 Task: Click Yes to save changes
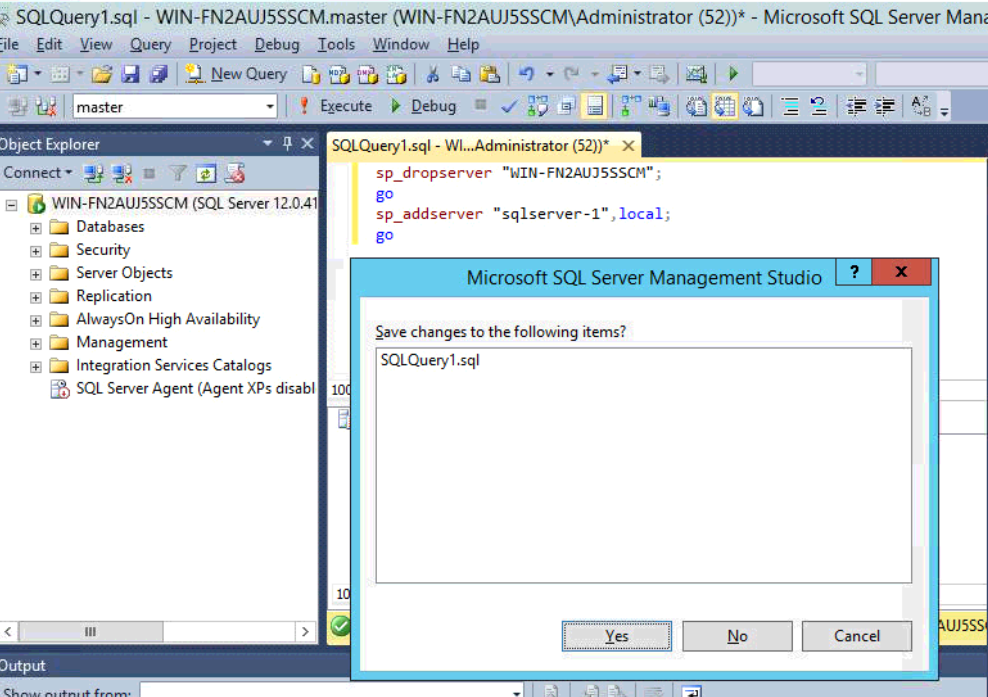pos(616,636)
